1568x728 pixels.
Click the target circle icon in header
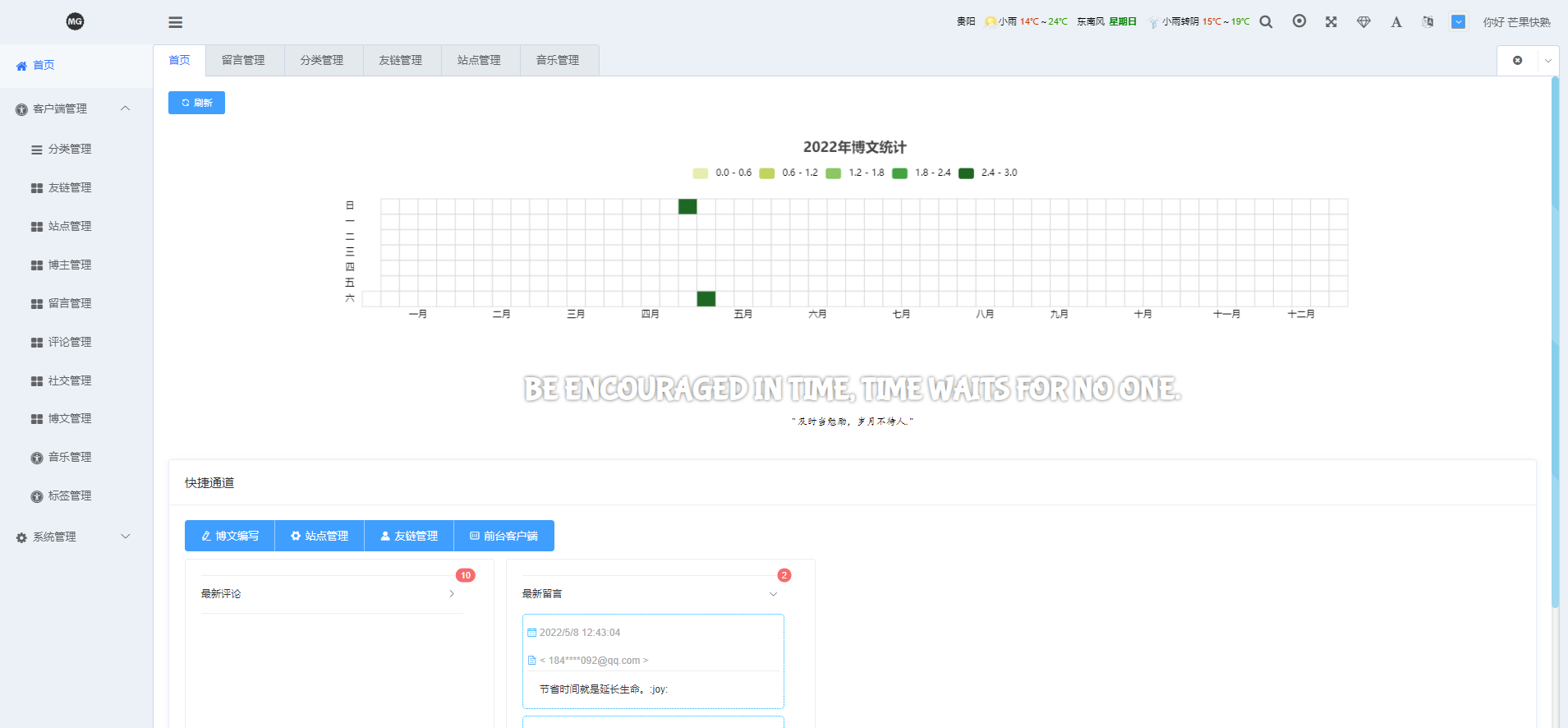(x=1299, y=21)
